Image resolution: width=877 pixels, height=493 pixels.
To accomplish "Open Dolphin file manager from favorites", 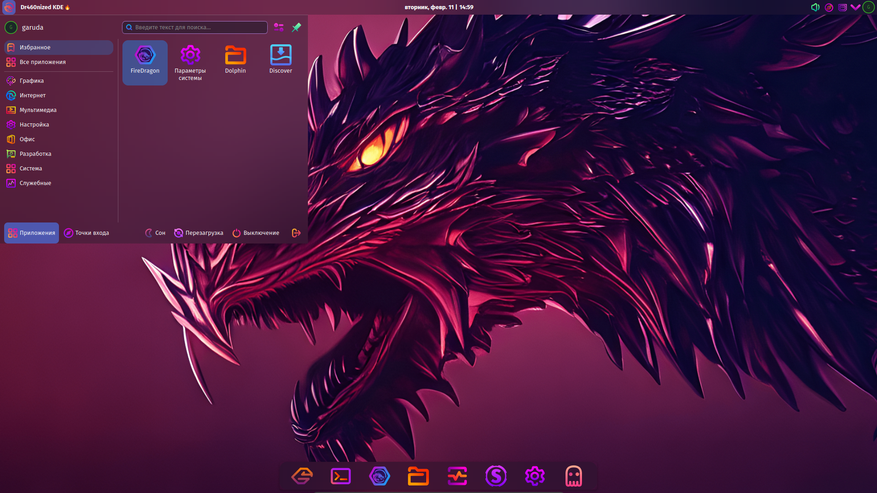I will (235, 60).
